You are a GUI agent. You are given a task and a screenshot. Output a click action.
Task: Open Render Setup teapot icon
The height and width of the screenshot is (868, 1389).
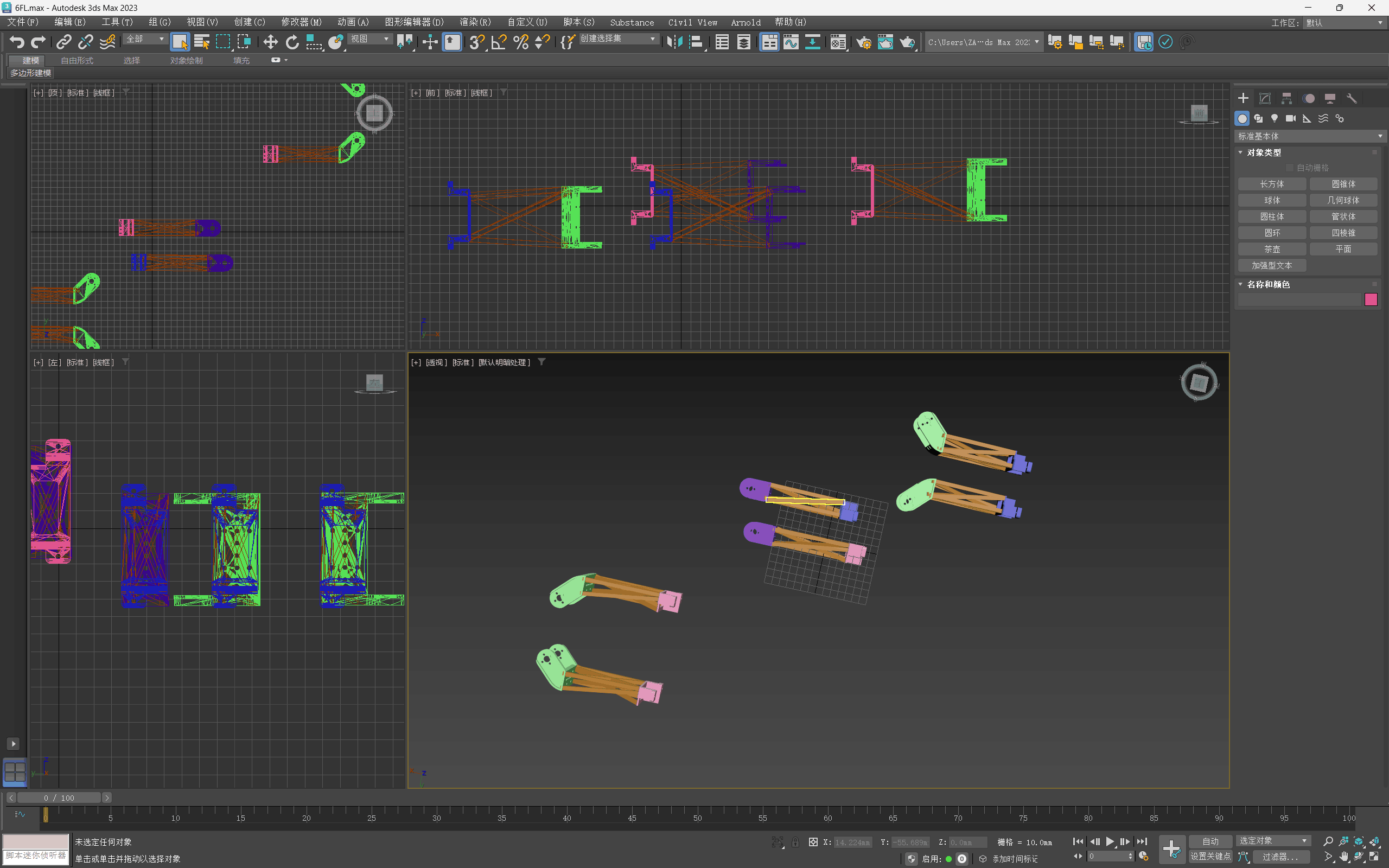863,42
